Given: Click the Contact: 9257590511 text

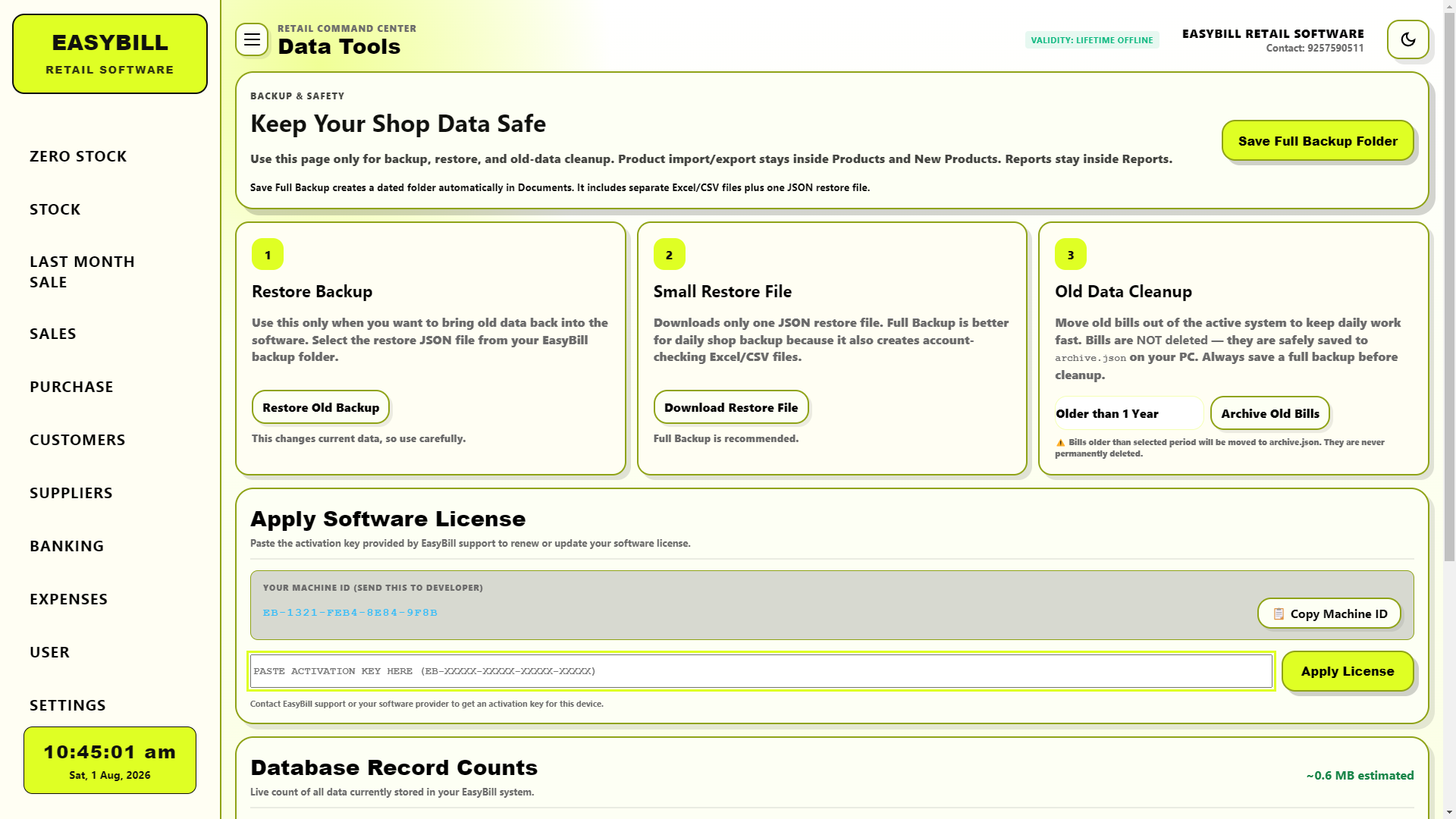Looking at the screenshot, I should [x=1314, y=48].
